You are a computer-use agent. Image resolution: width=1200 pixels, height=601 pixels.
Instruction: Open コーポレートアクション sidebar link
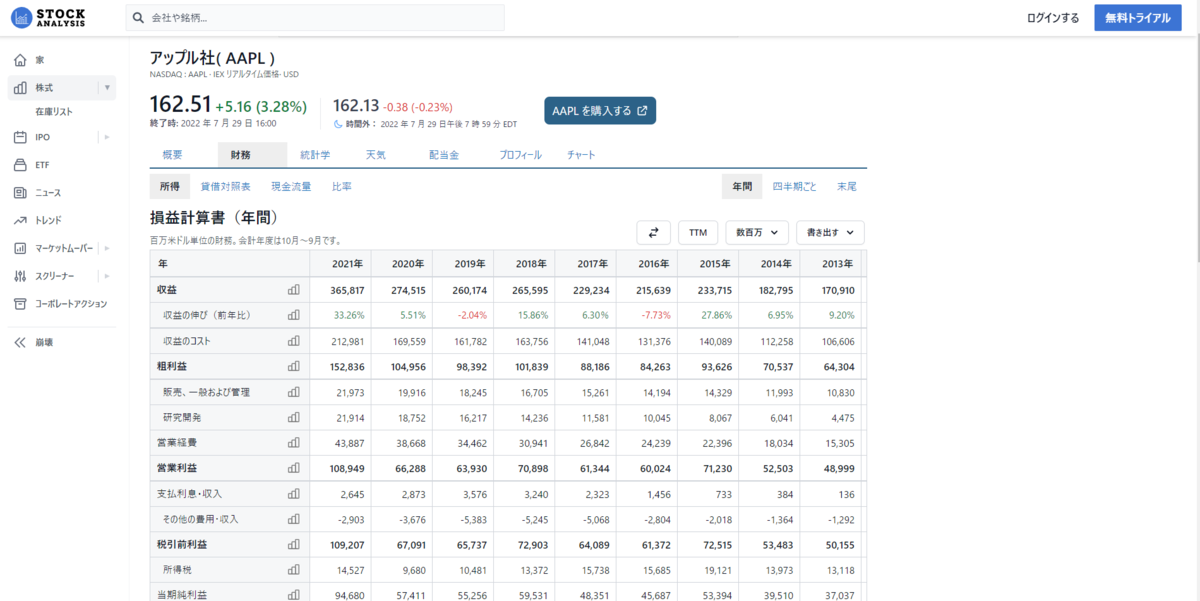tap(71, 303)
